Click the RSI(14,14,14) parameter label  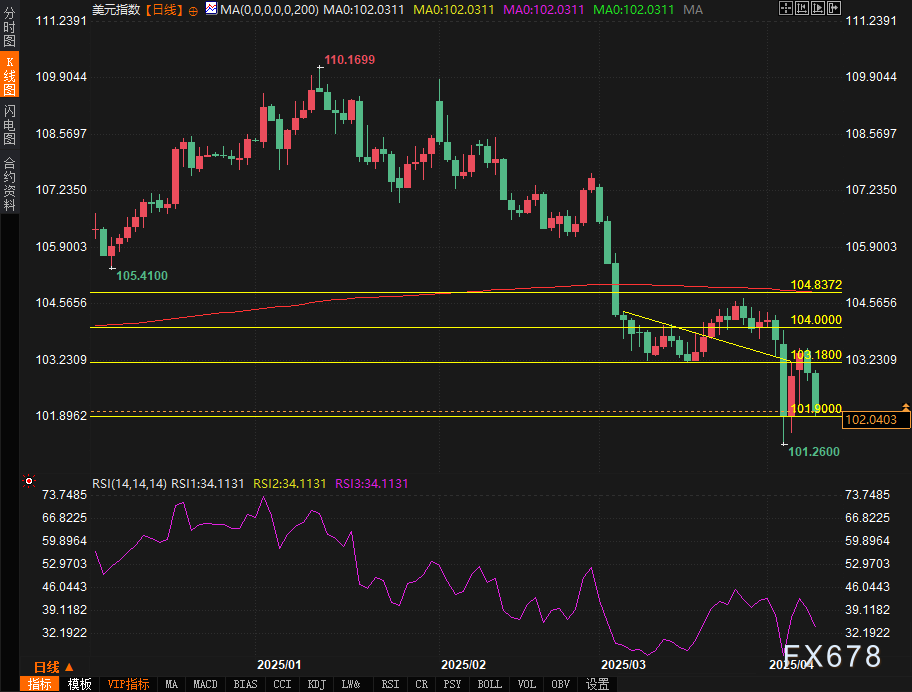coord(129,483)
